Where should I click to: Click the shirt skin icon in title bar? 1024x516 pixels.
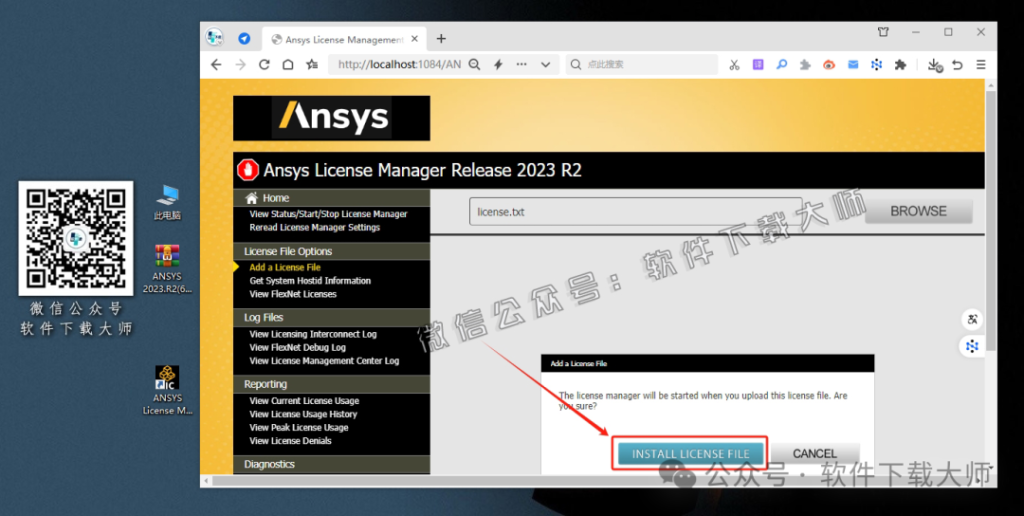click(883, 32)
